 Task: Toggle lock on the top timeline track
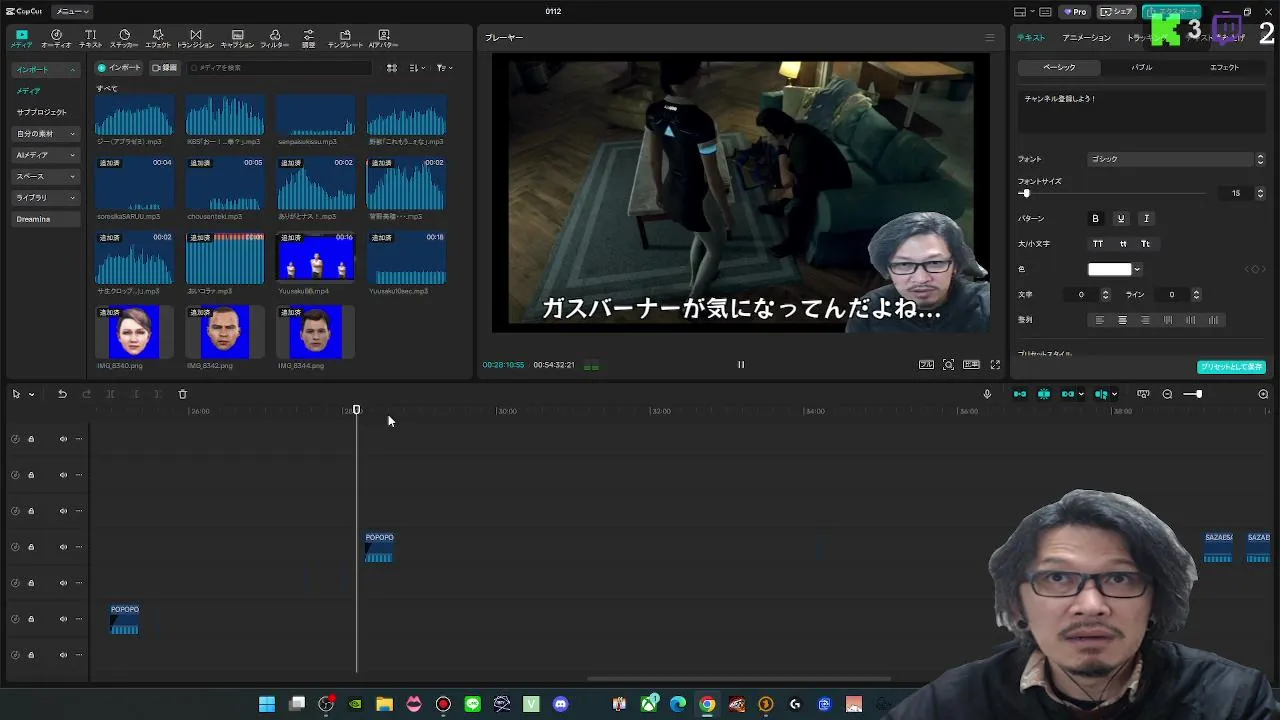click(x=31, y=439)
